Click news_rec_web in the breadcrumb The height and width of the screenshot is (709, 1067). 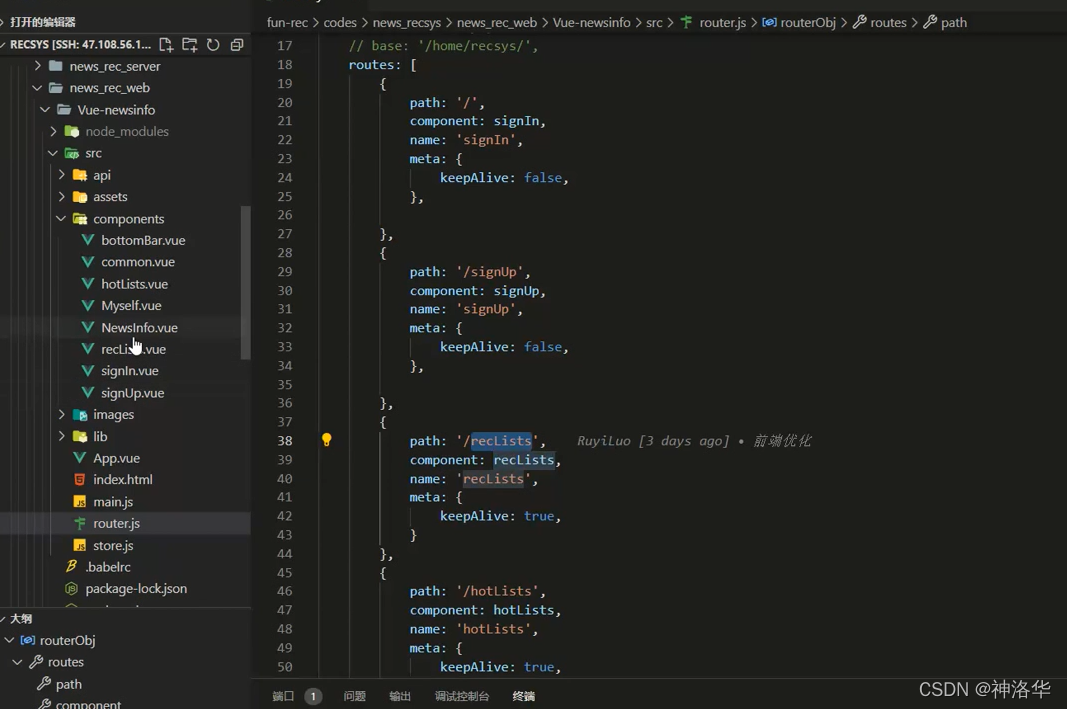click(497, 22)
